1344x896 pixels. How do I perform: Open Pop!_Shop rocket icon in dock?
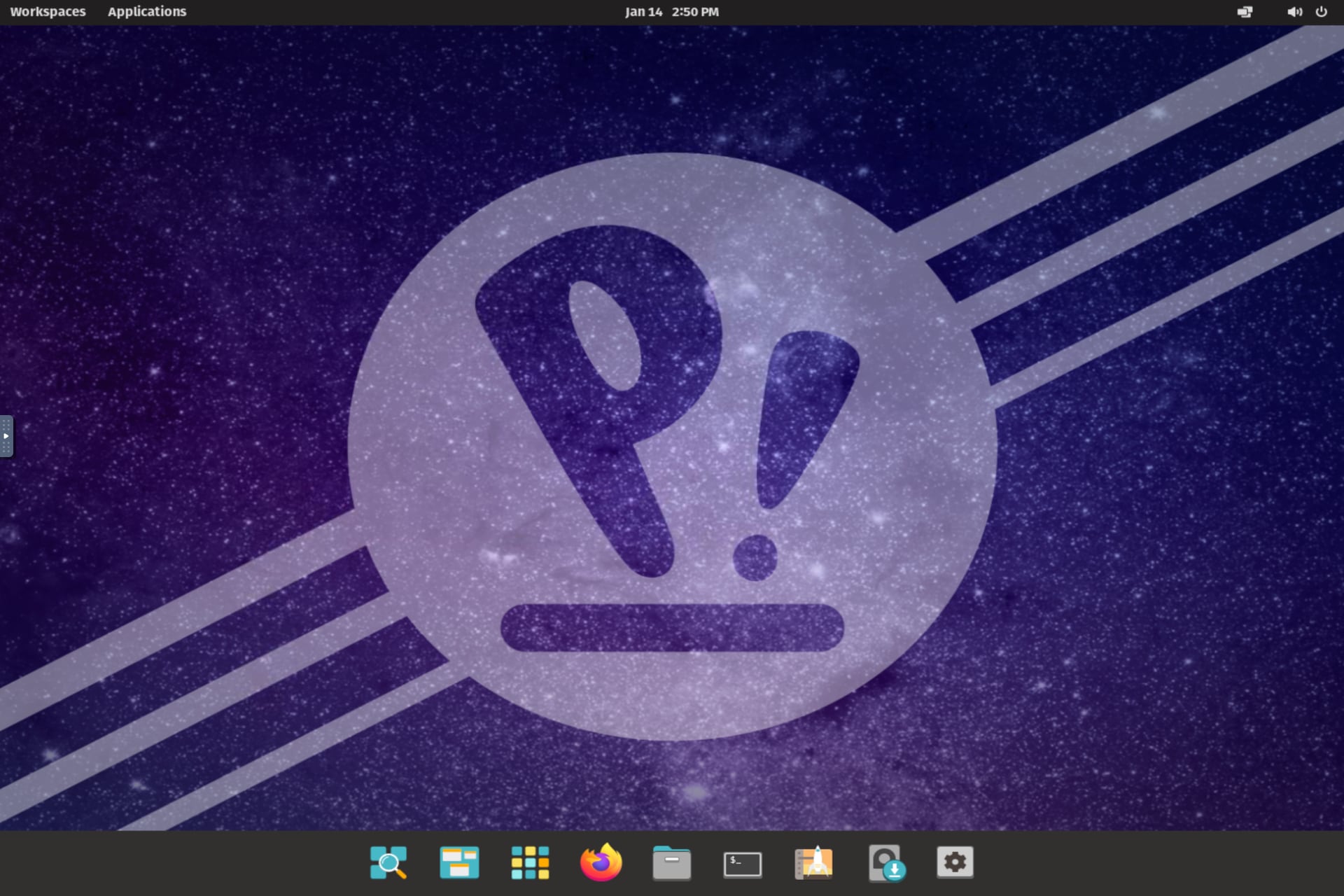click(x=813, y=862)
